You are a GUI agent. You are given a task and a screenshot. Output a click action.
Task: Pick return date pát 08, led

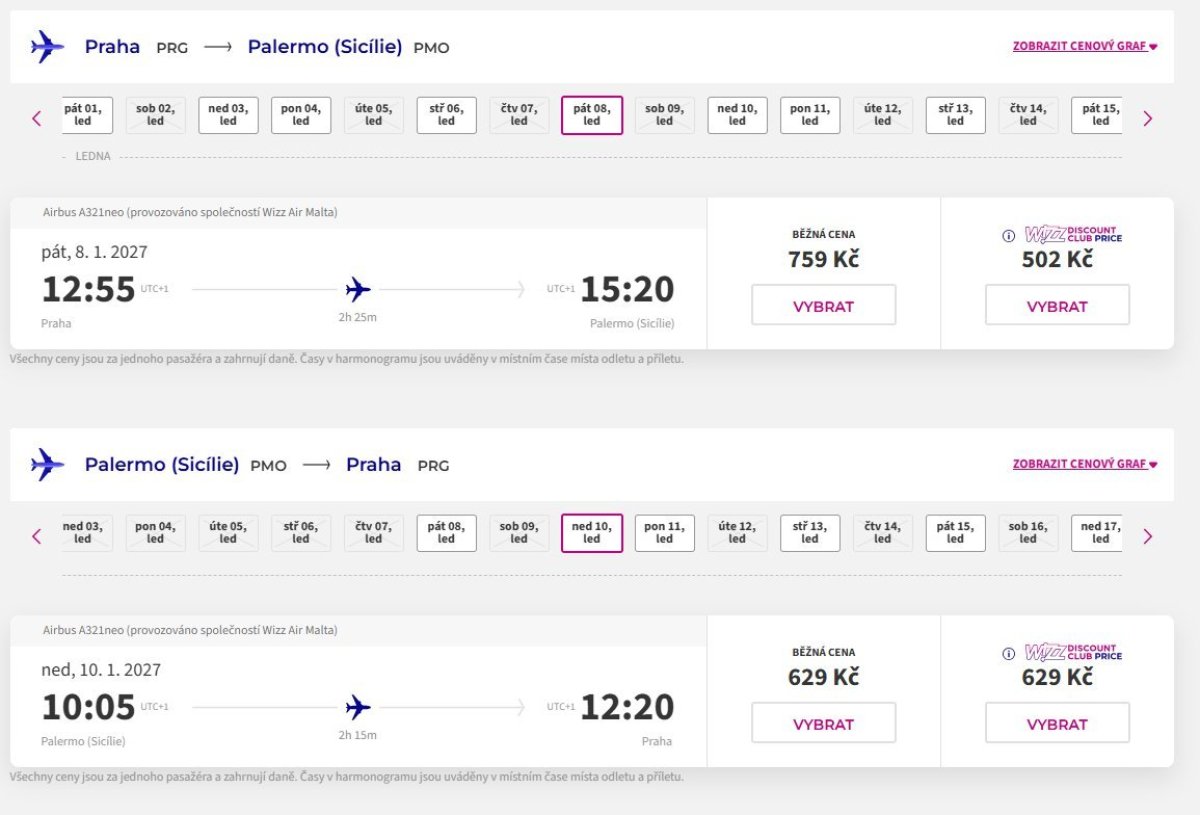pyautogui.click(x=446, y=533)
